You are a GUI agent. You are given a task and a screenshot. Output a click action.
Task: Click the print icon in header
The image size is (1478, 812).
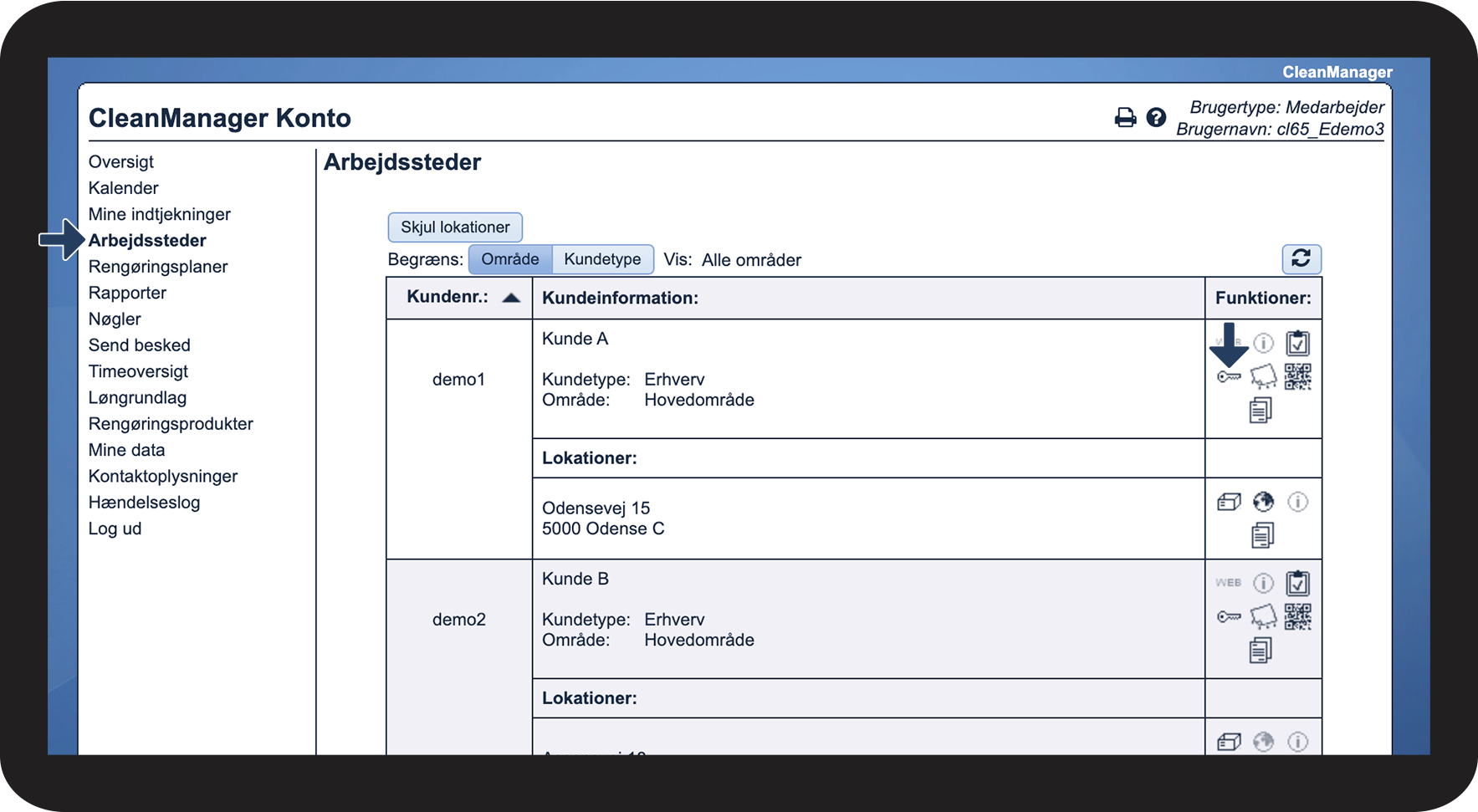click(x=1125, y=118)
